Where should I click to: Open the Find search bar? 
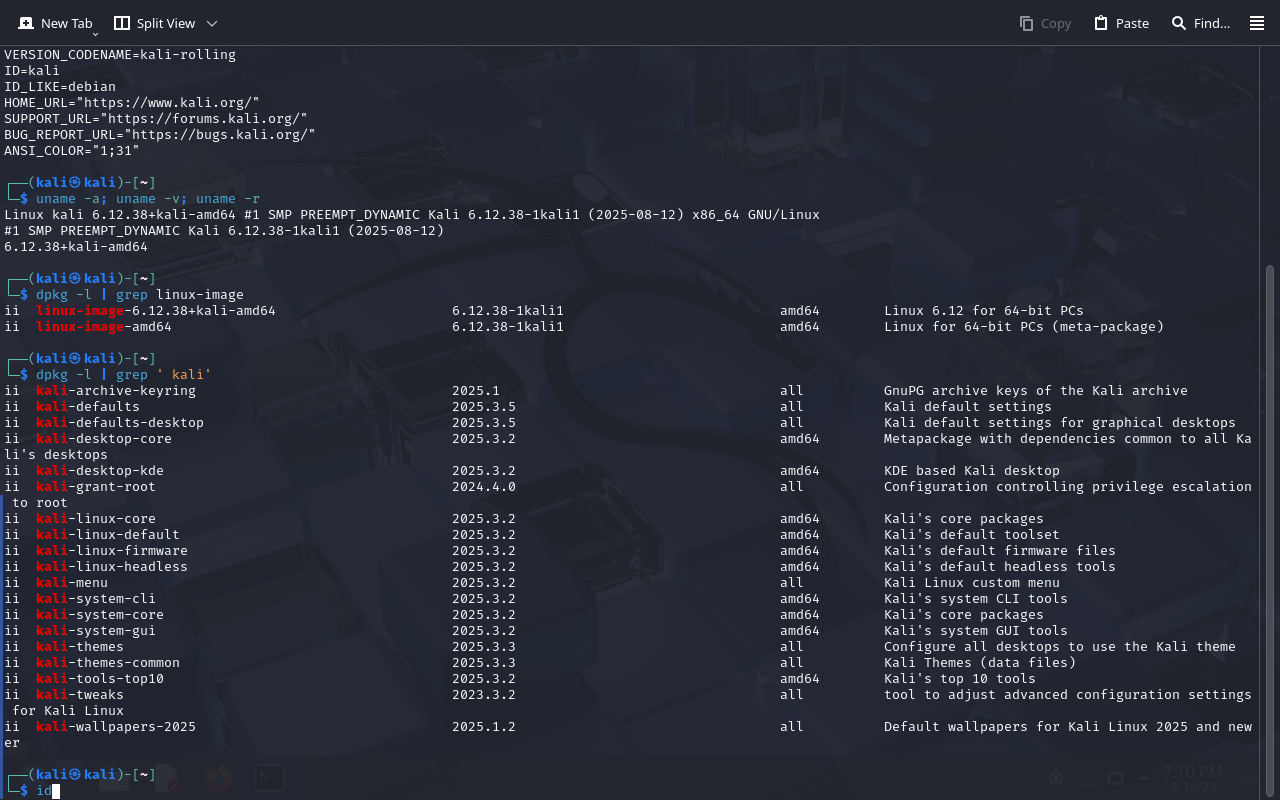pos(1200,23)
